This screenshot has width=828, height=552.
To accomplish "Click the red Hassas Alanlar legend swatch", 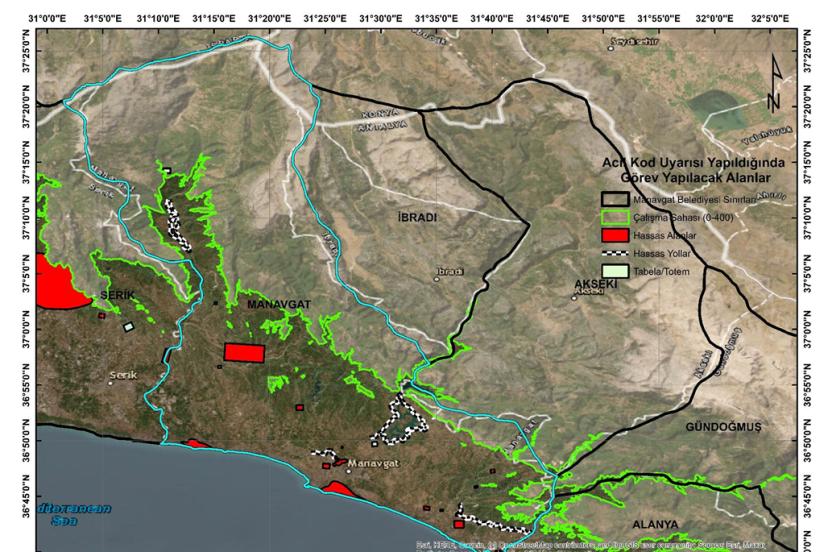I will click(x=614, y=235).
